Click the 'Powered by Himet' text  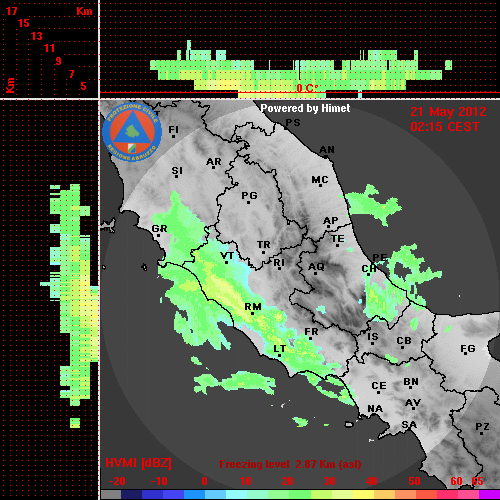pos(305,108)
